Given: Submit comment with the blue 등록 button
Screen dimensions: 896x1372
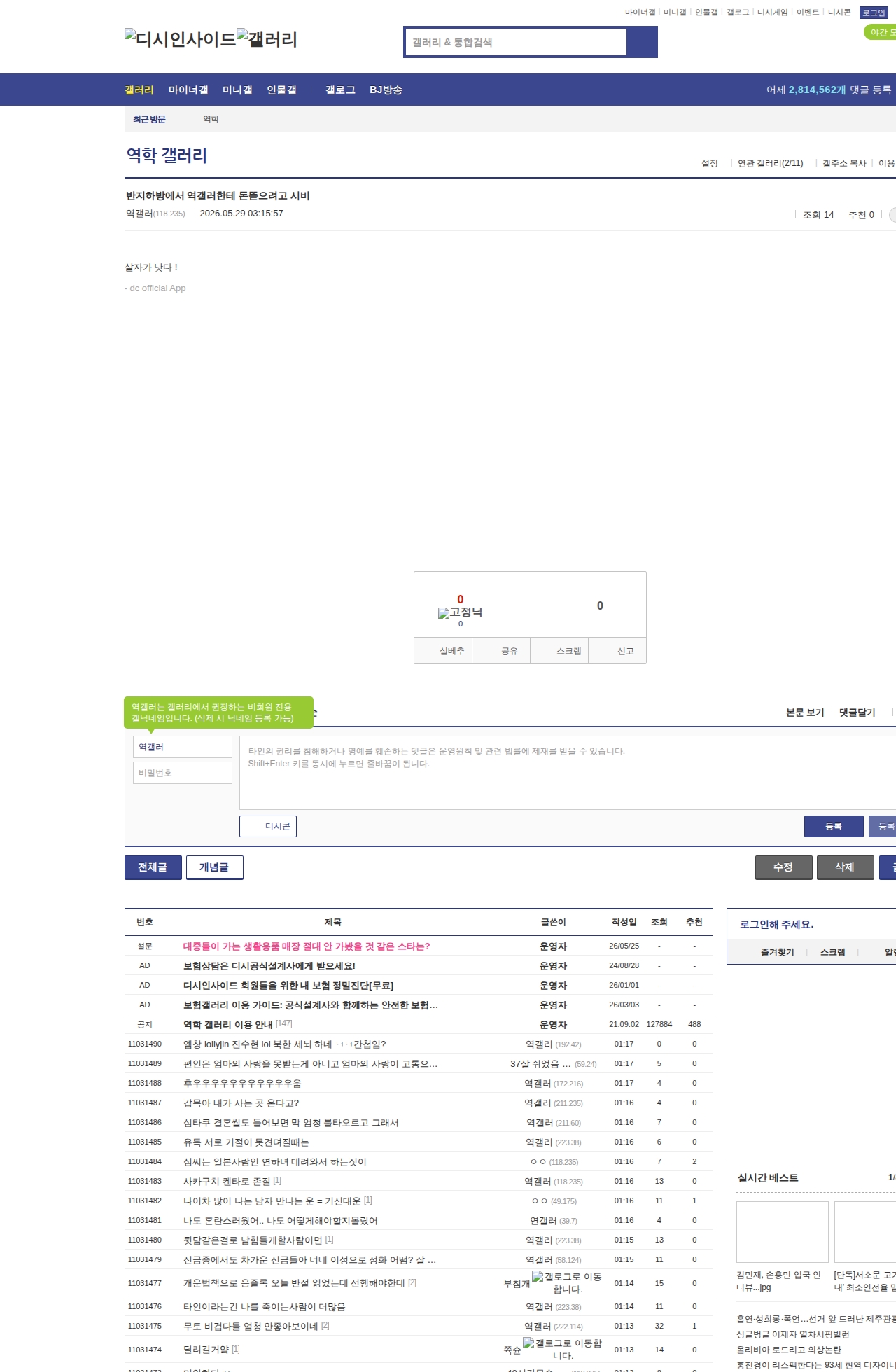Looking at the screenshot, I should (x=834, y=826).
